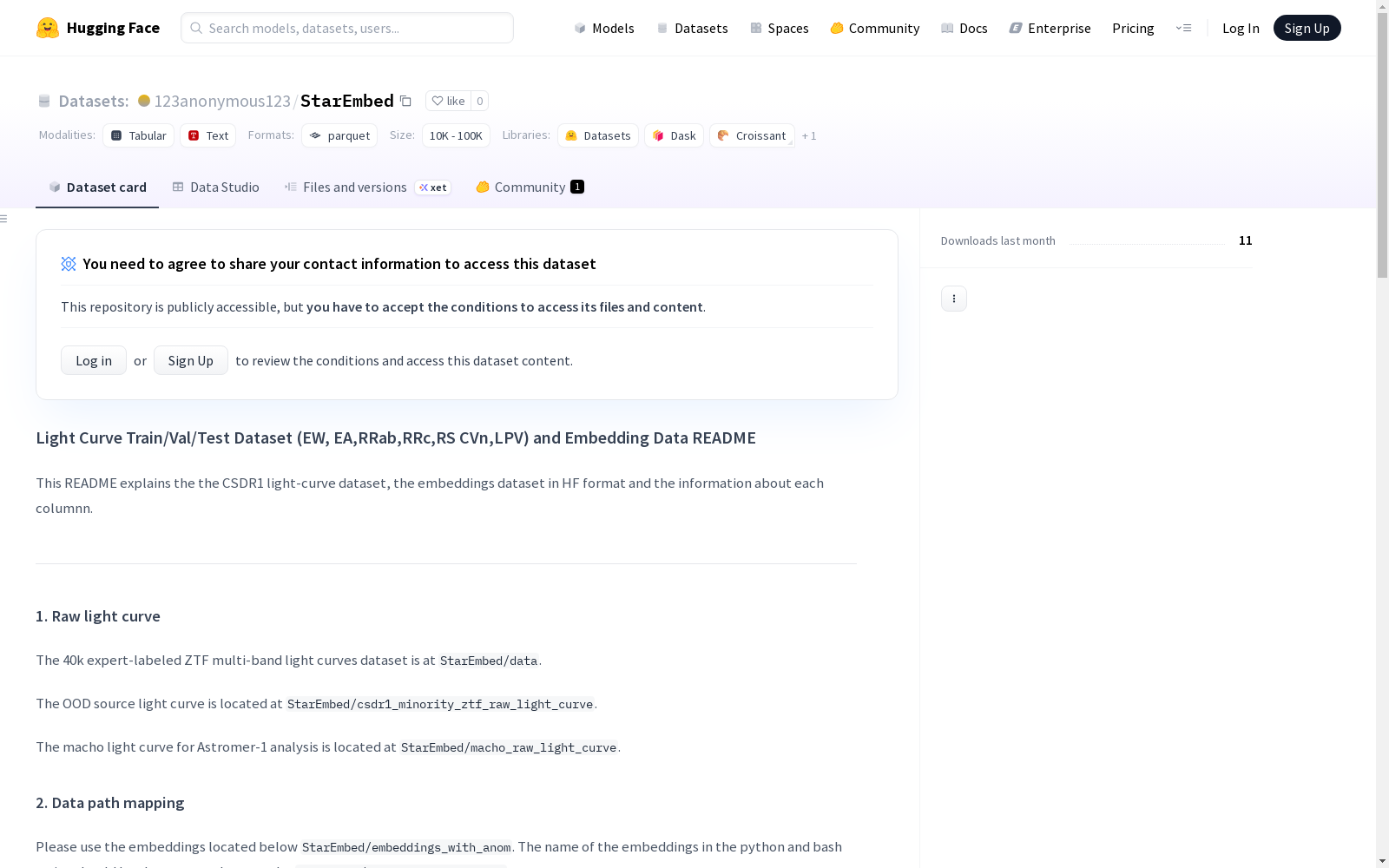Click Log in button in access notice
Screen dimensions: 1389x868
[x=94, y=360]
